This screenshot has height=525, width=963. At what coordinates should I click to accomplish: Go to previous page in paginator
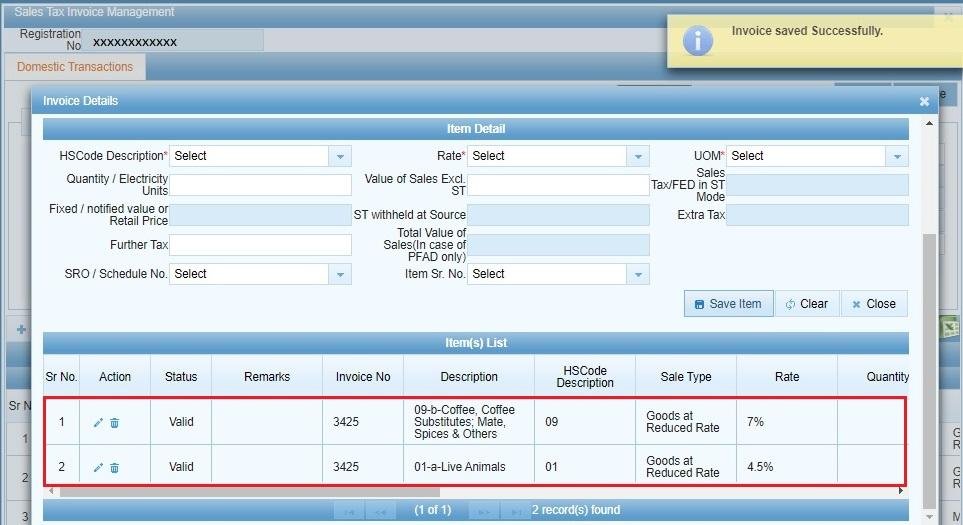pyautogui.click(x=381, y=511)
